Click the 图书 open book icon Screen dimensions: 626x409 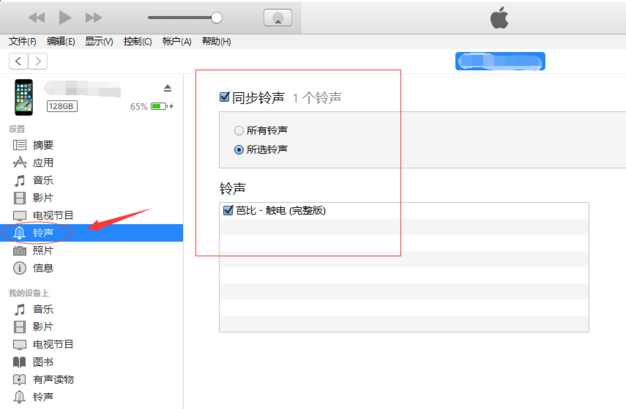tap(20, 362)
